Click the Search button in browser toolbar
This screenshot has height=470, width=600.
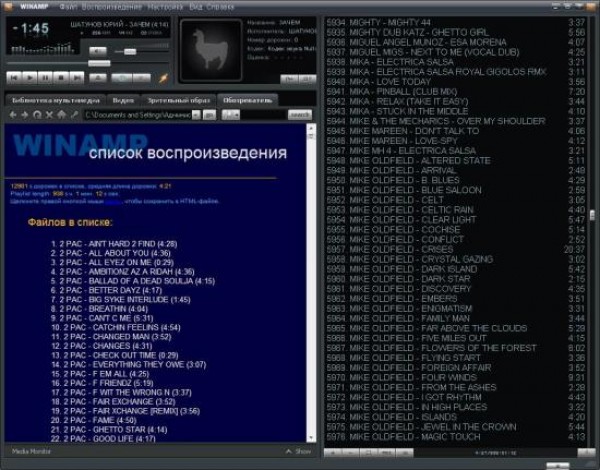click(x=300, y=114)
